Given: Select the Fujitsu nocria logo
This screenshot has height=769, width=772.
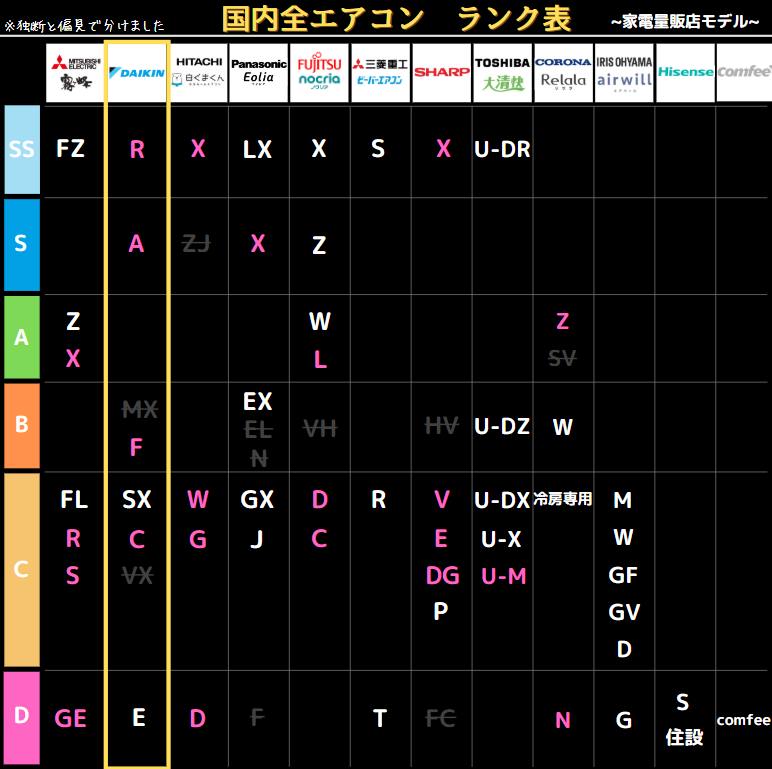Looking at the screenshot, I should 319,73.
